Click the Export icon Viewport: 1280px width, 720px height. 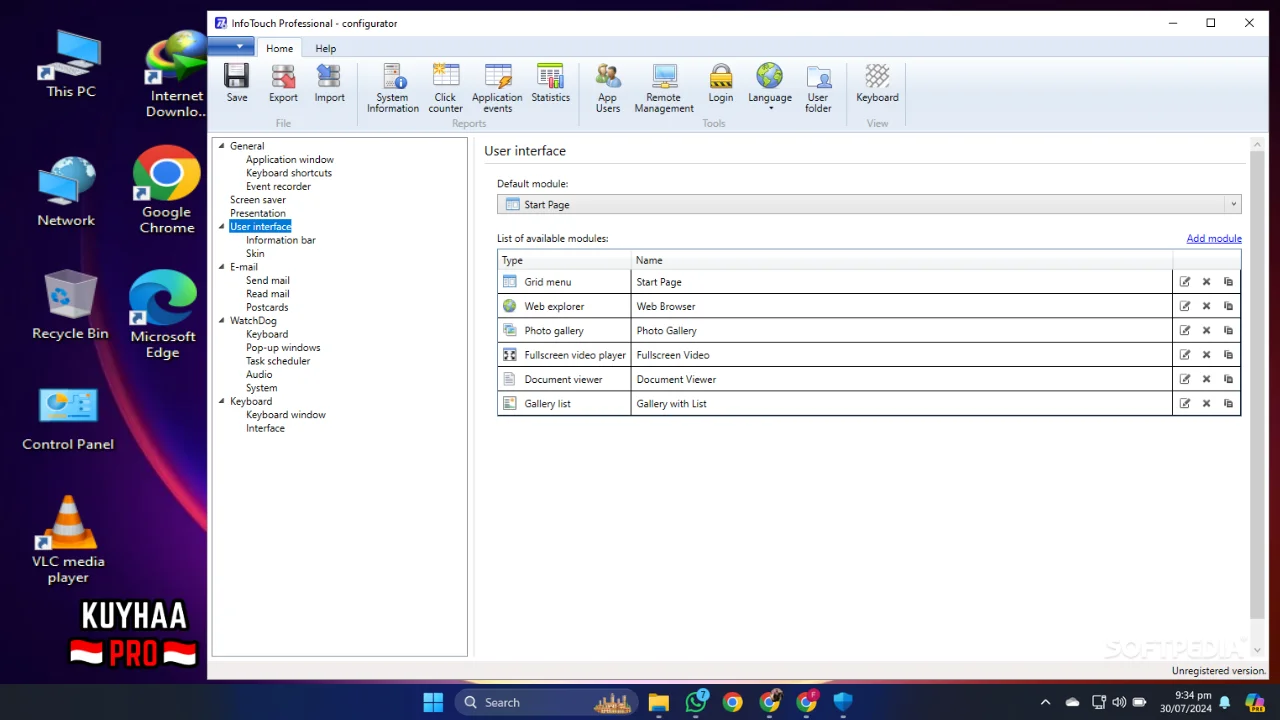coord(283,83)
